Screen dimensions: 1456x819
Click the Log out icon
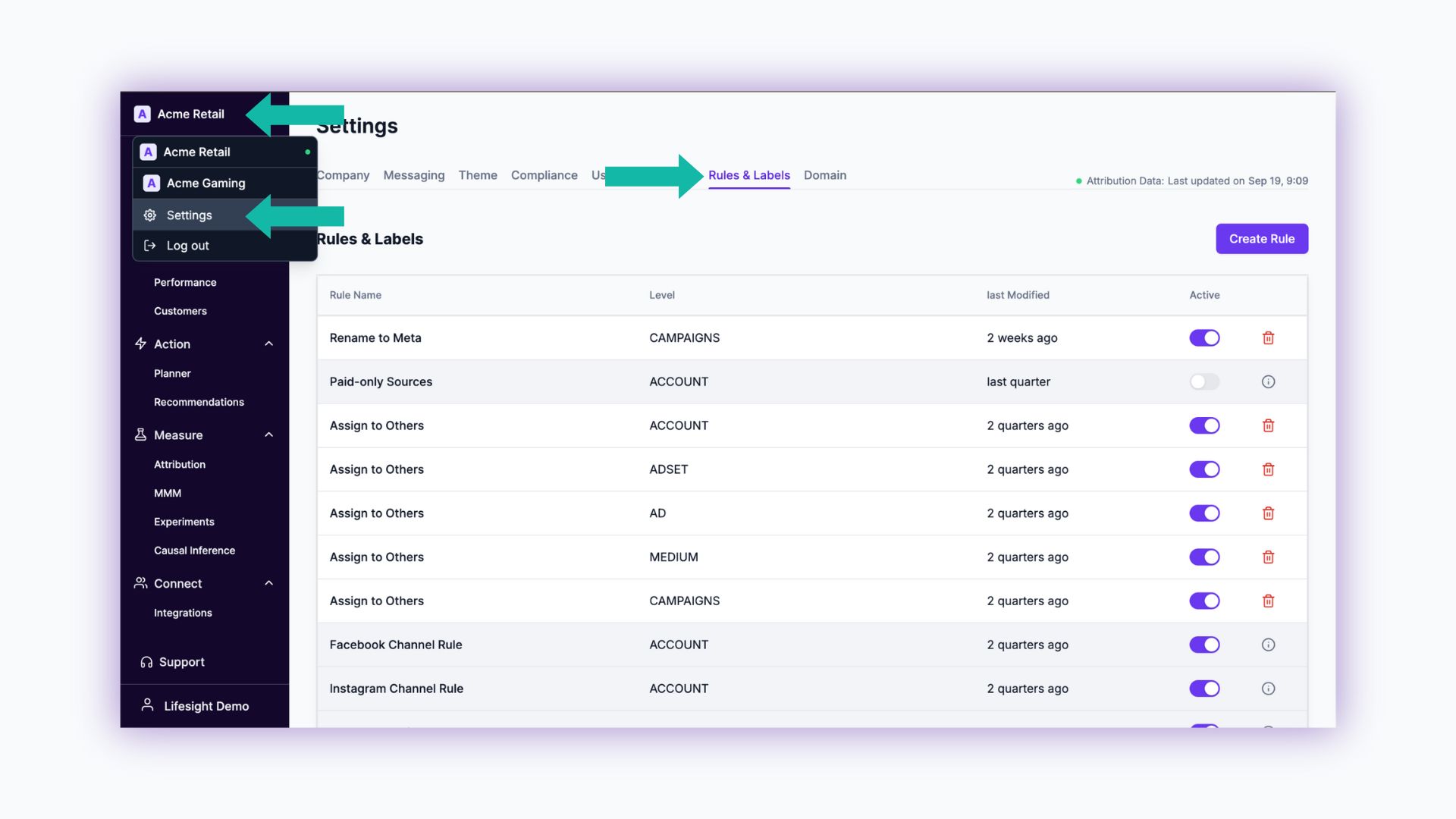(x=150, y=246)
